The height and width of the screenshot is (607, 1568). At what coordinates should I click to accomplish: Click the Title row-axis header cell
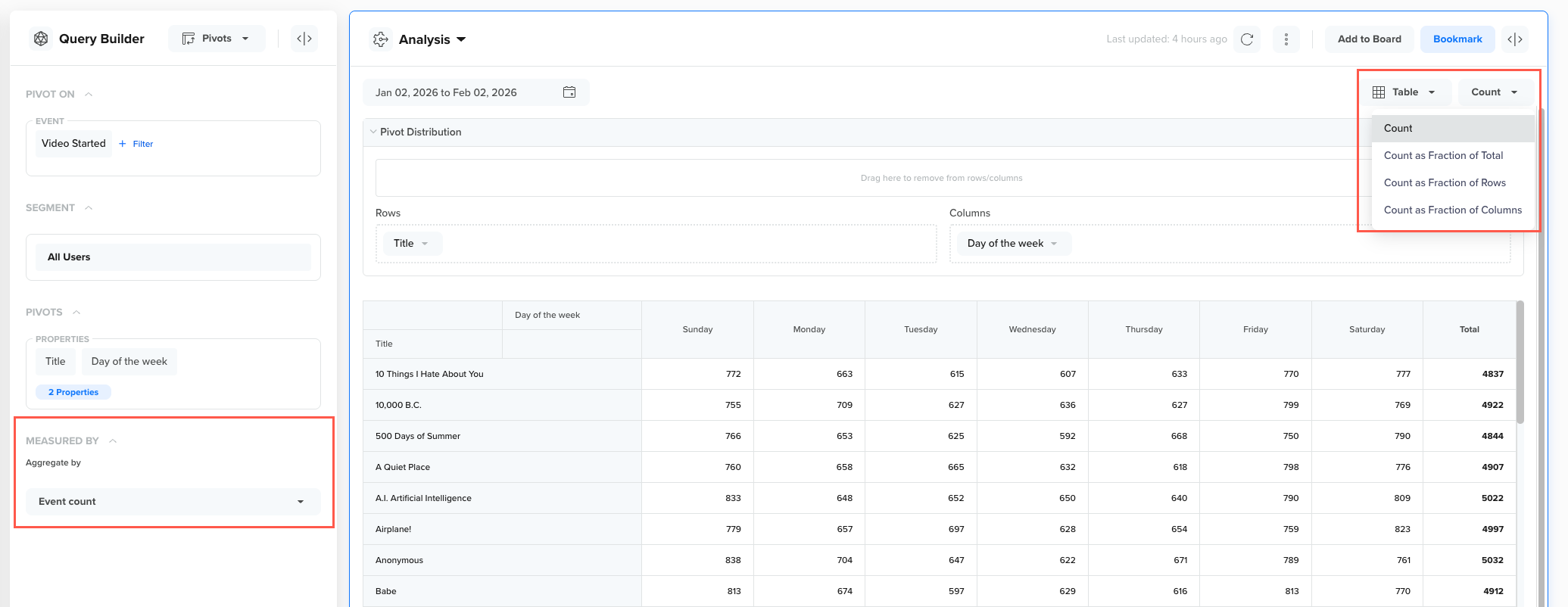433,344
